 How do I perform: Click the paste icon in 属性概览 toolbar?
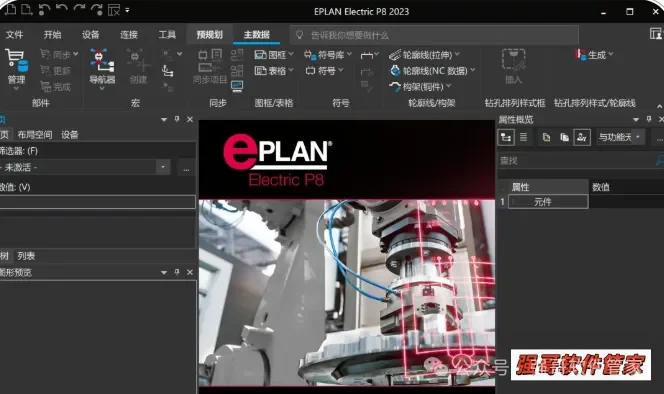tap(564, 137)
